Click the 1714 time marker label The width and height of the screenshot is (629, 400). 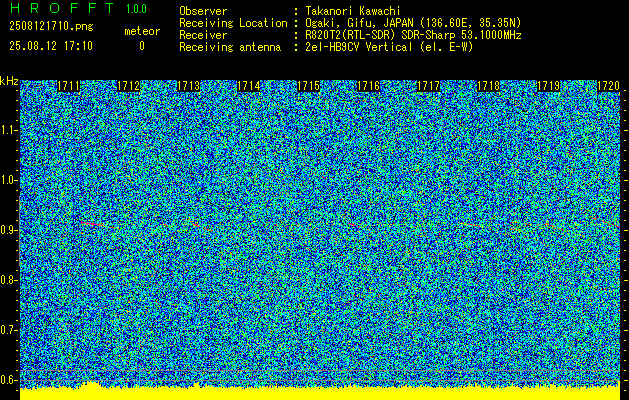coord(249,86)
